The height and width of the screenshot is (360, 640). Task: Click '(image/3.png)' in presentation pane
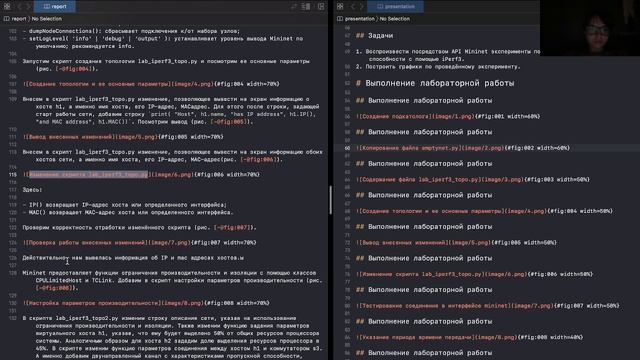click(502, 179)
